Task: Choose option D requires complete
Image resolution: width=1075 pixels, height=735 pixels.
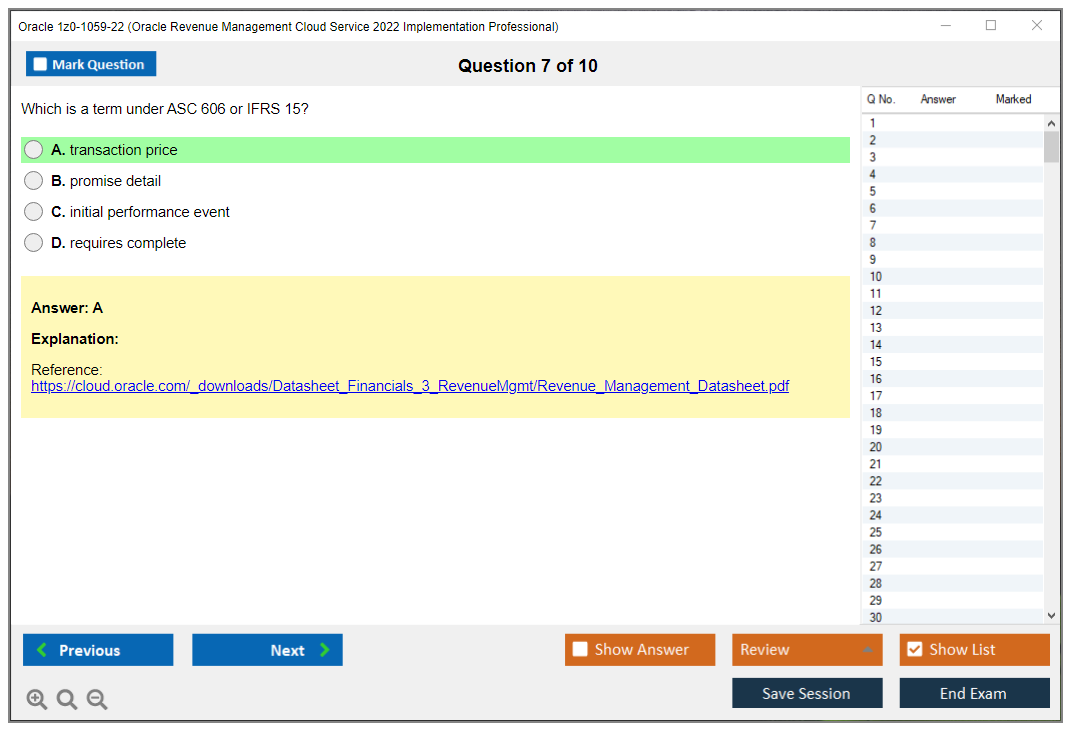Action: [34, 243]
